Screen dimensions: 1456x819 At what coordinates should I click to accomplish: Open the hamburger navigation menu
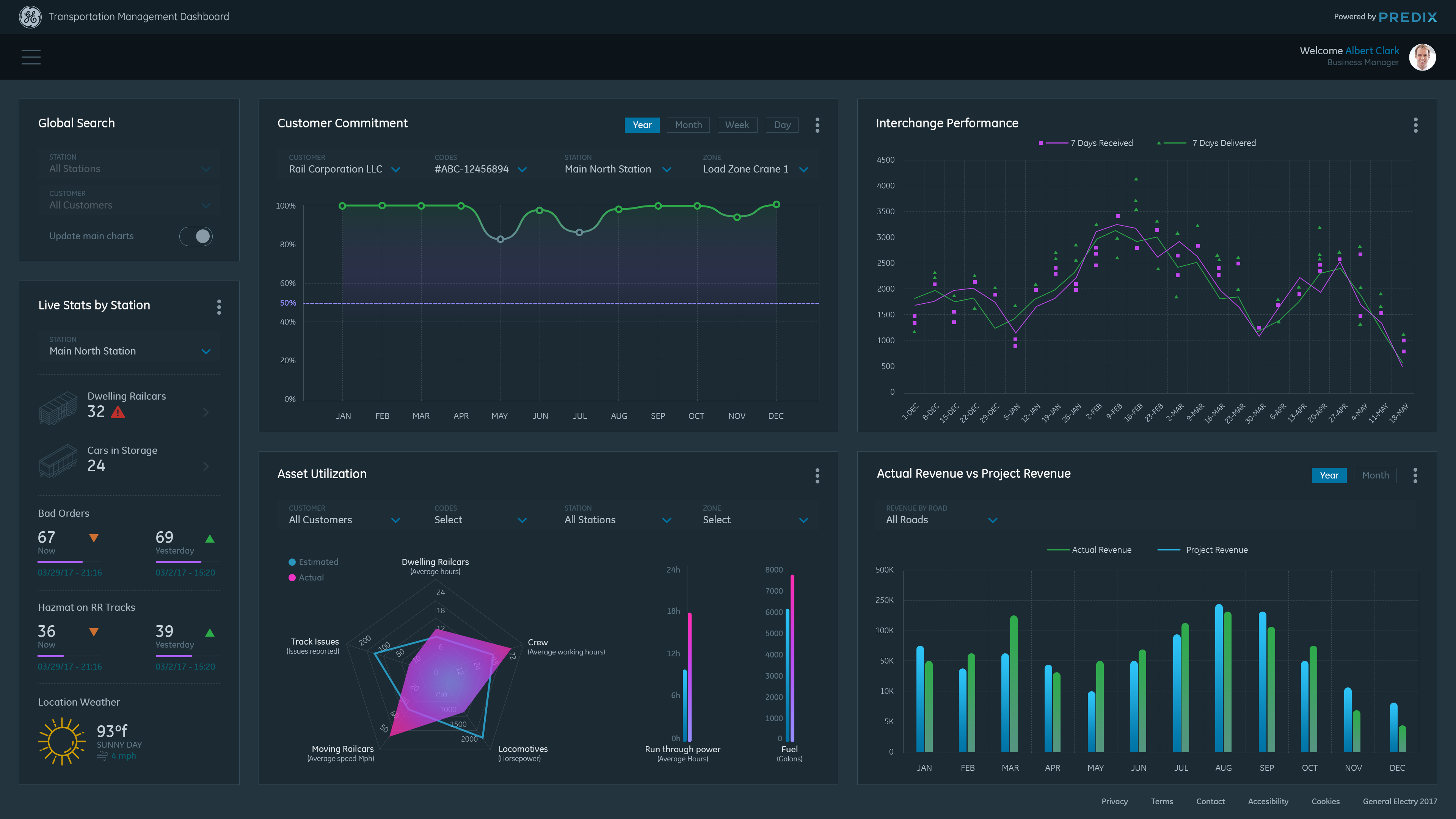coord(31,57)
